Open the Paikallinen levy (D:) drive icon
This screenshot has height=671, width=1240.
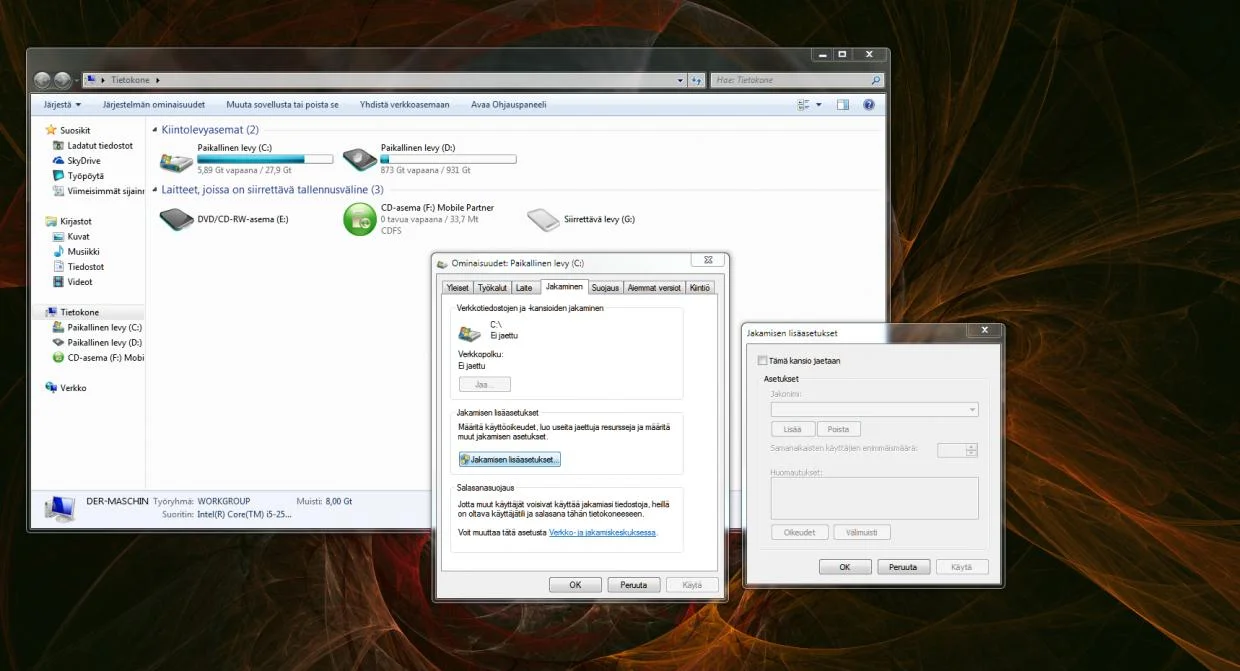click(360, 160)
